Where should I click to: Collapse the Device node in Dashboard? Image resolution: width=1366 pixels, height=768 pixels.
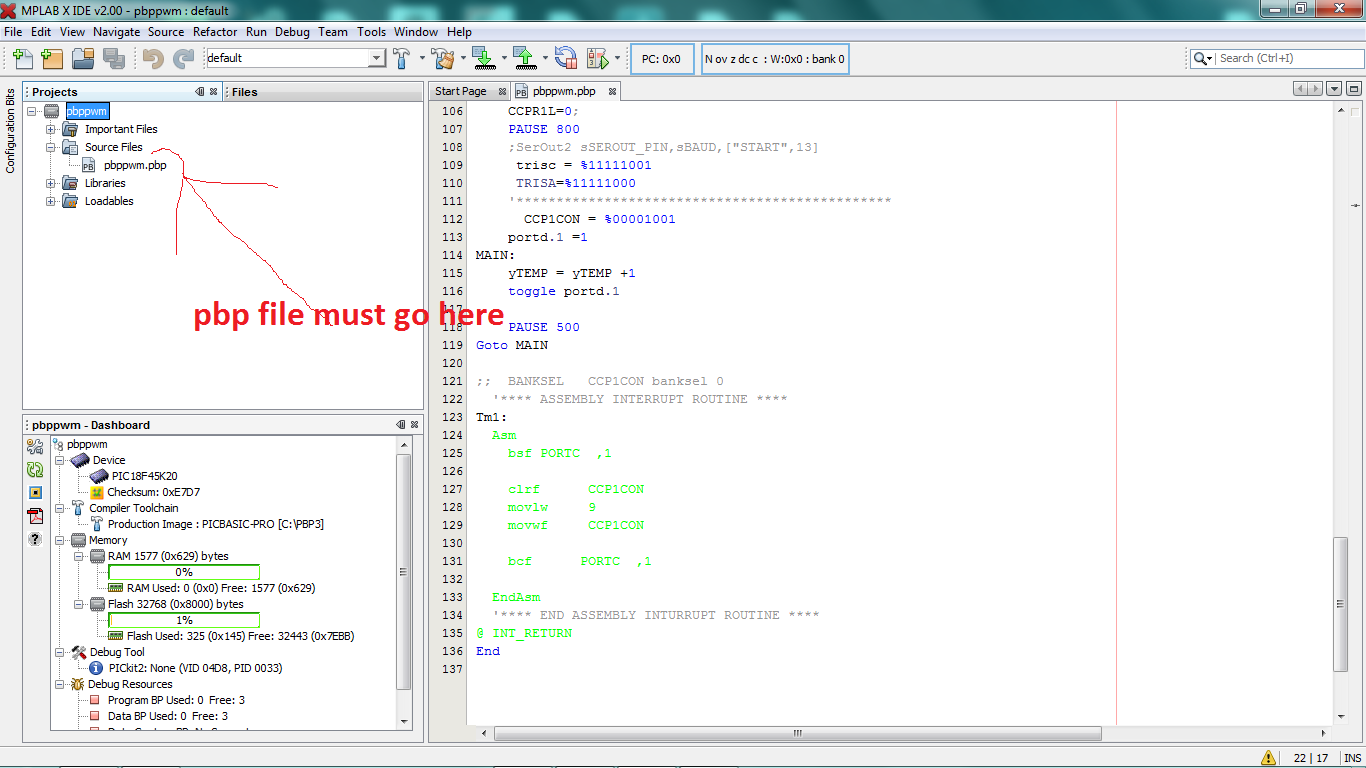60,460
